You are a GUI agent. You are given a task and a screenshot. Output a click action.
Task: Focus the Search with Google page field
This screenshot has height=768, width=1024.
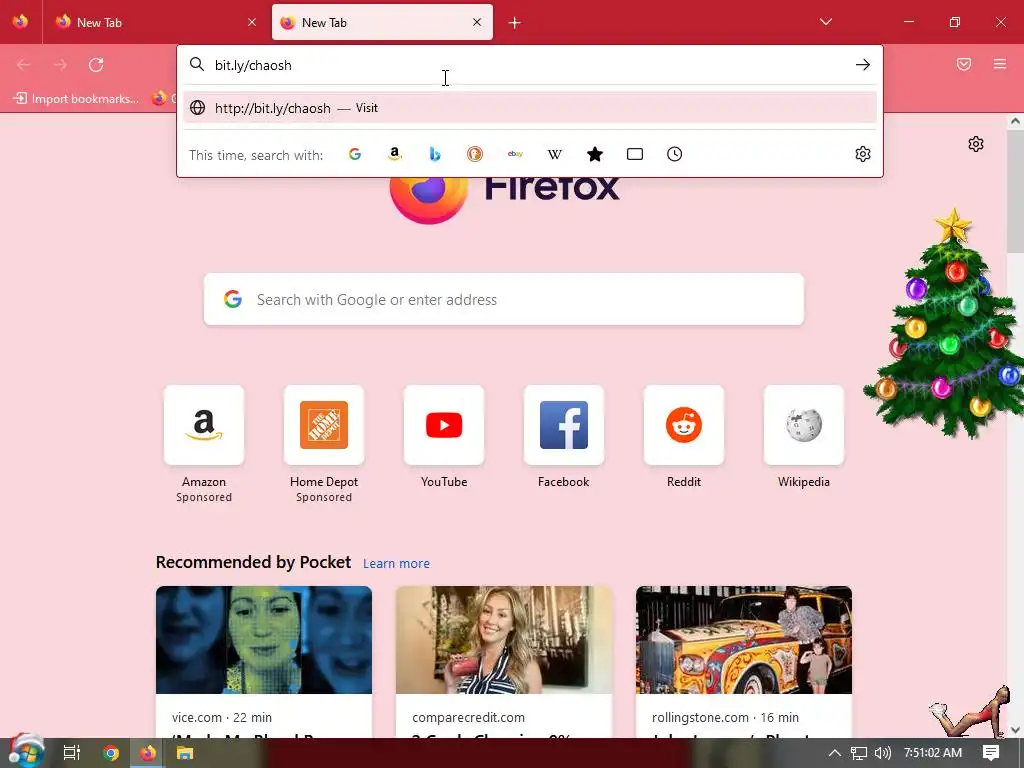pyautogui.click(x=504, y=299)
